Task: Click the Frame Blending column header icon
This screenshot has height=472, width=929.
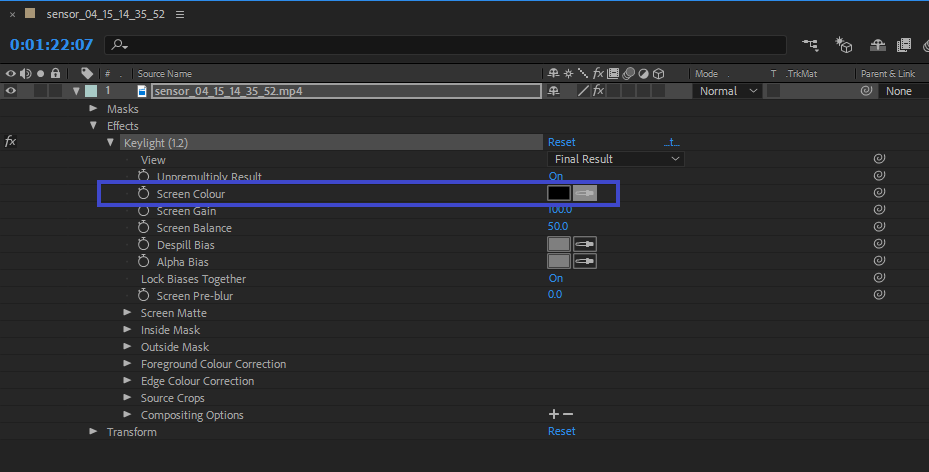Action: (x=613, y=73)
